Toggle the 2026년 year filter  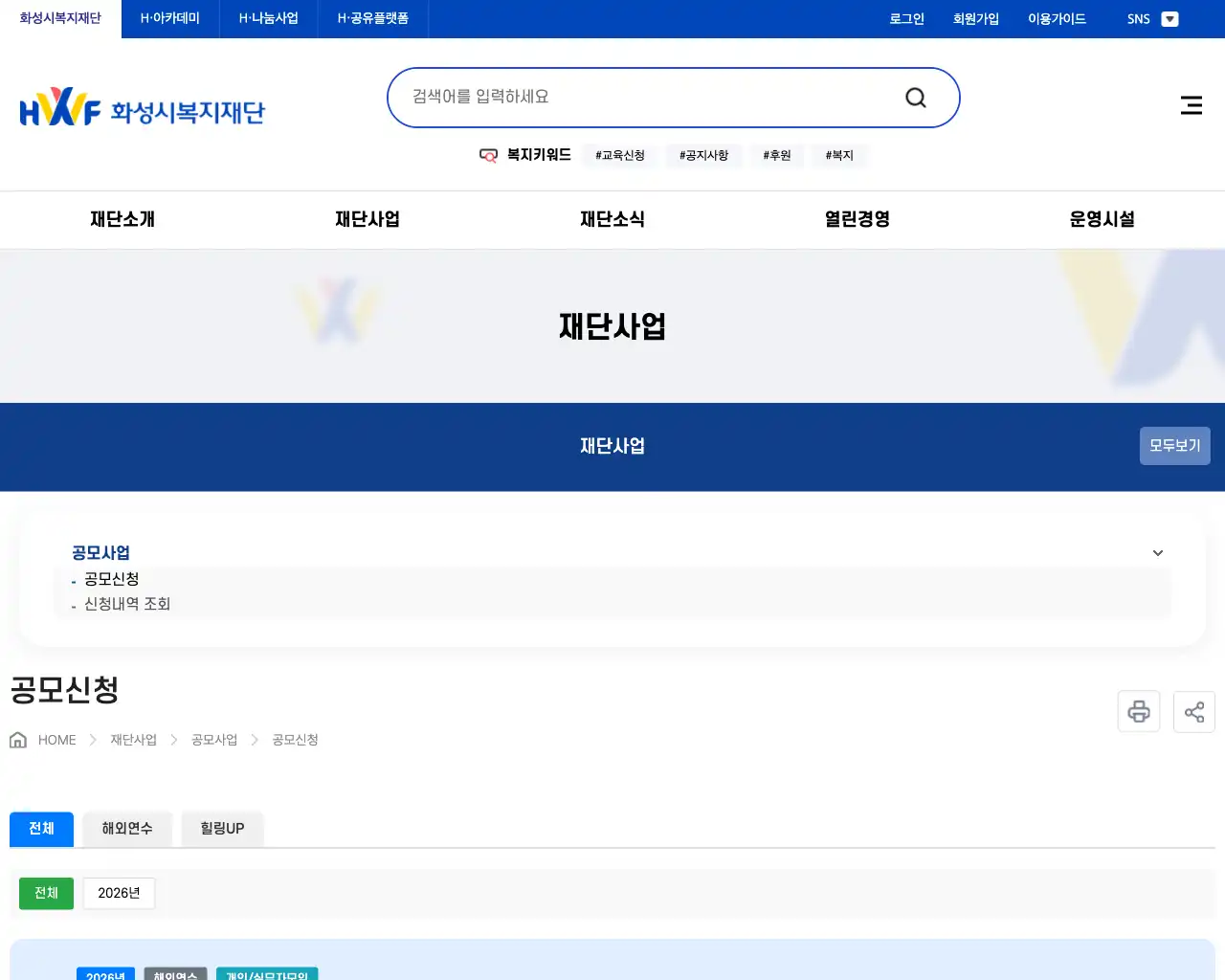(119, 893)
